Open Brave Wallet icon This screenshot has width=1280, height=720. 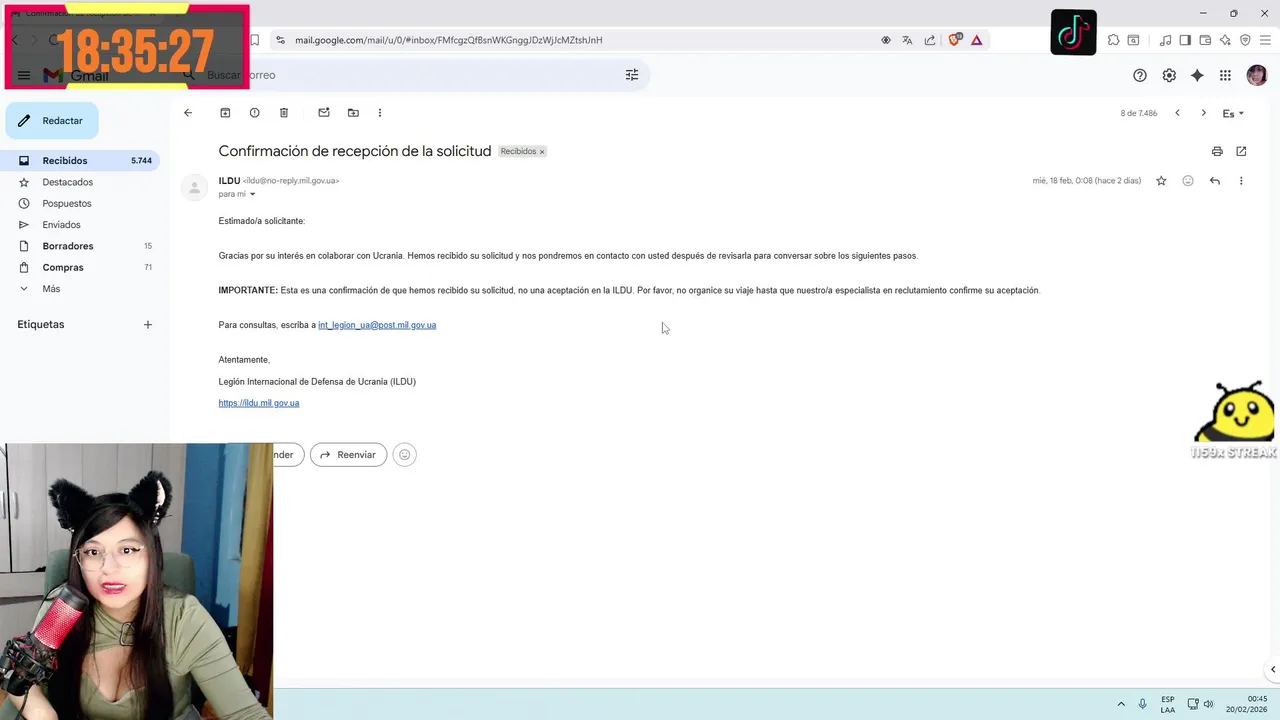1205,40
